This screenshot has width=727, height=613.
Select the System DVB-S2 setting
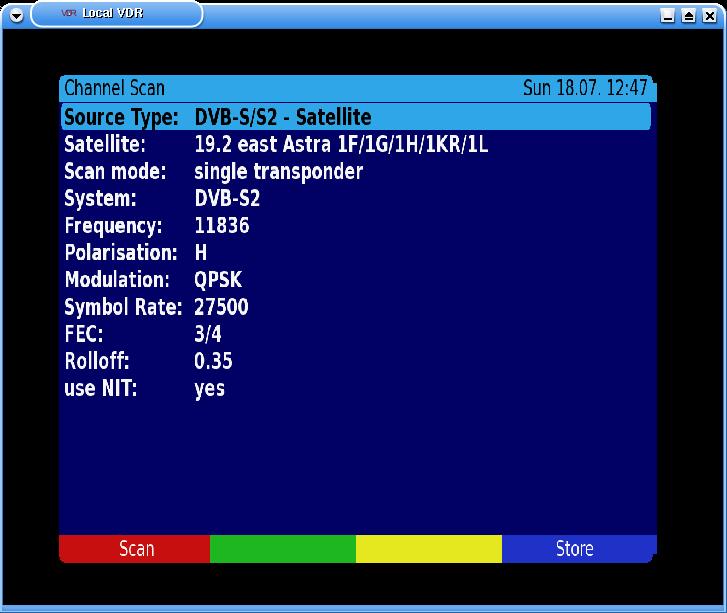pos(355,199)
